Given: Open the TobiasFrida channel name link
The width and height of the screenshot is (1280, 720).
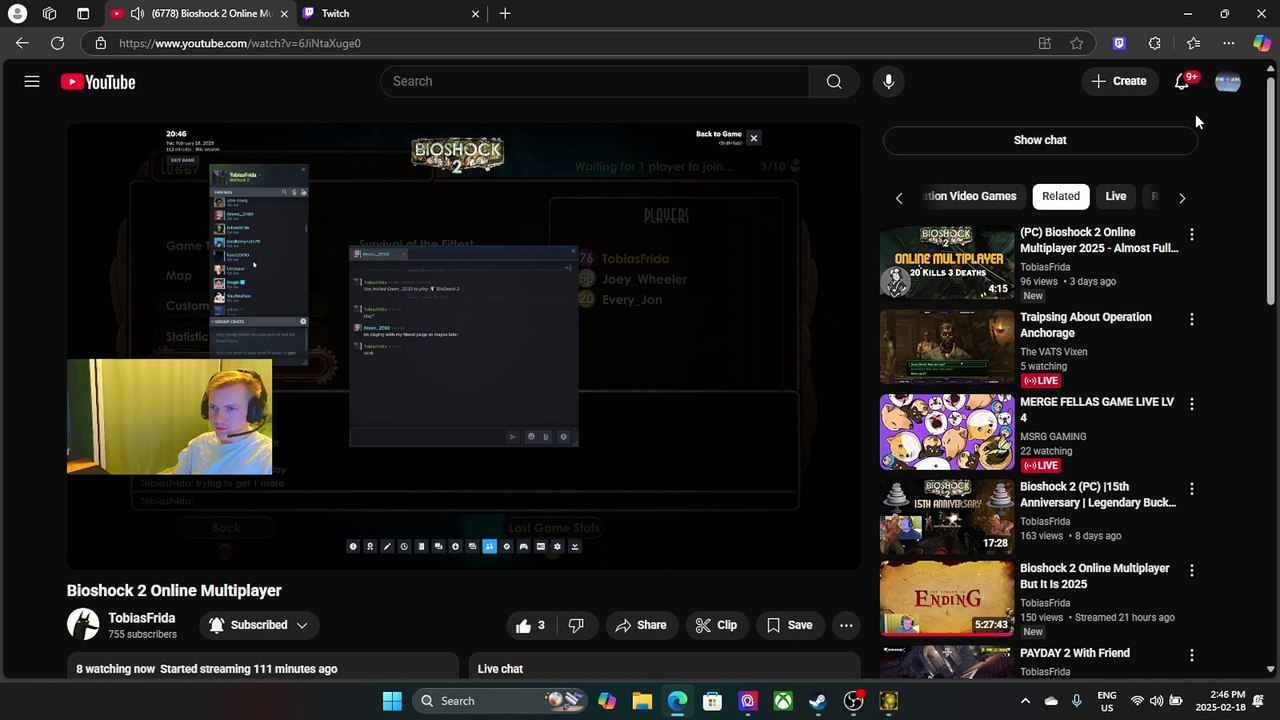Looking at the screenshot, I should pyautogui.click(x=142, y=618).
